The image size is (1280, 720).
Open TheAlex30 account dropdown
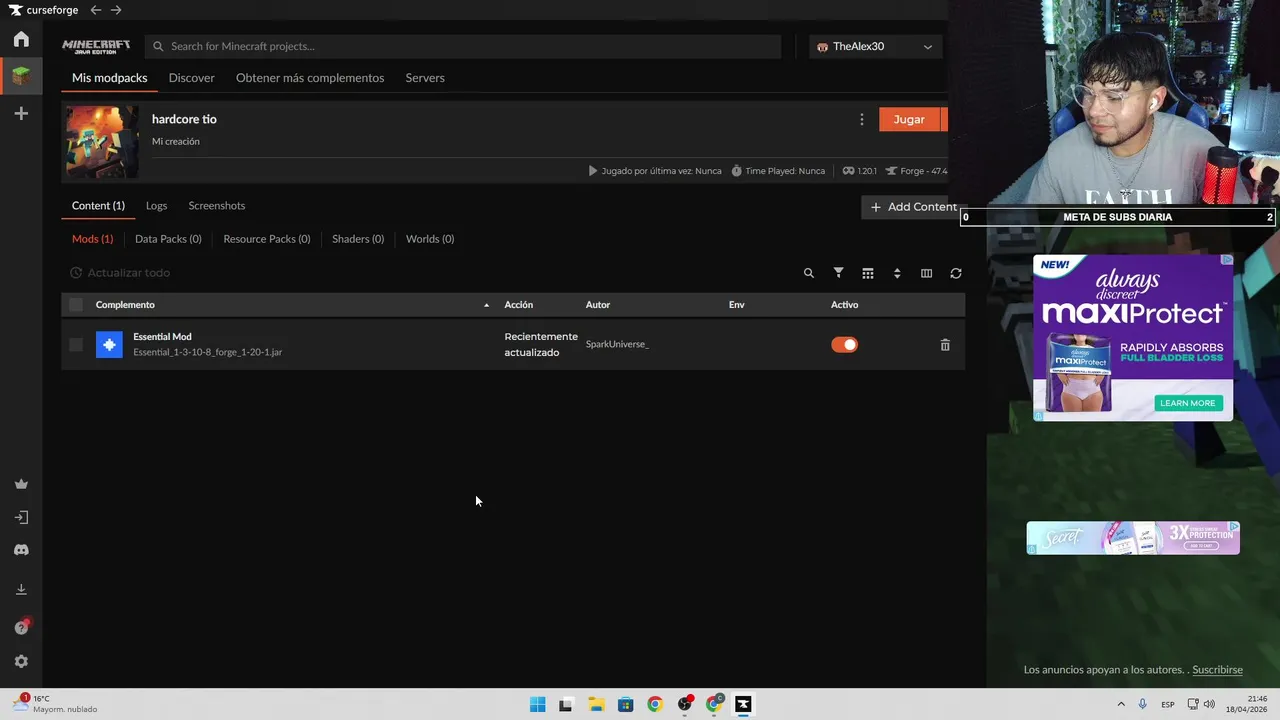coord(875,46)
